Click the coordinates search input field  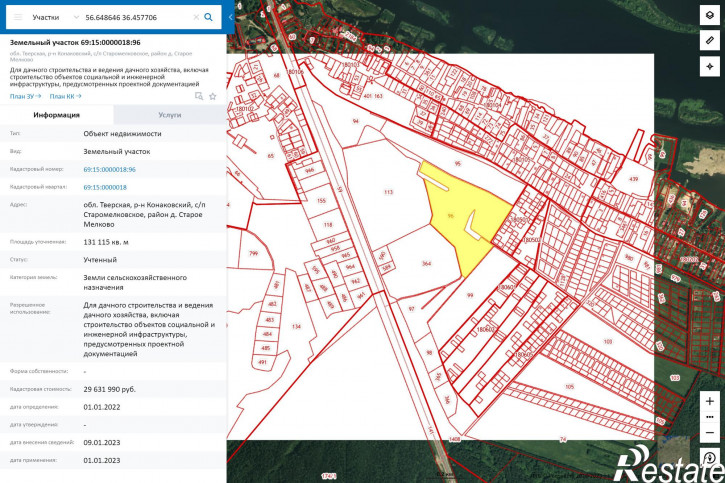(136, 17)
